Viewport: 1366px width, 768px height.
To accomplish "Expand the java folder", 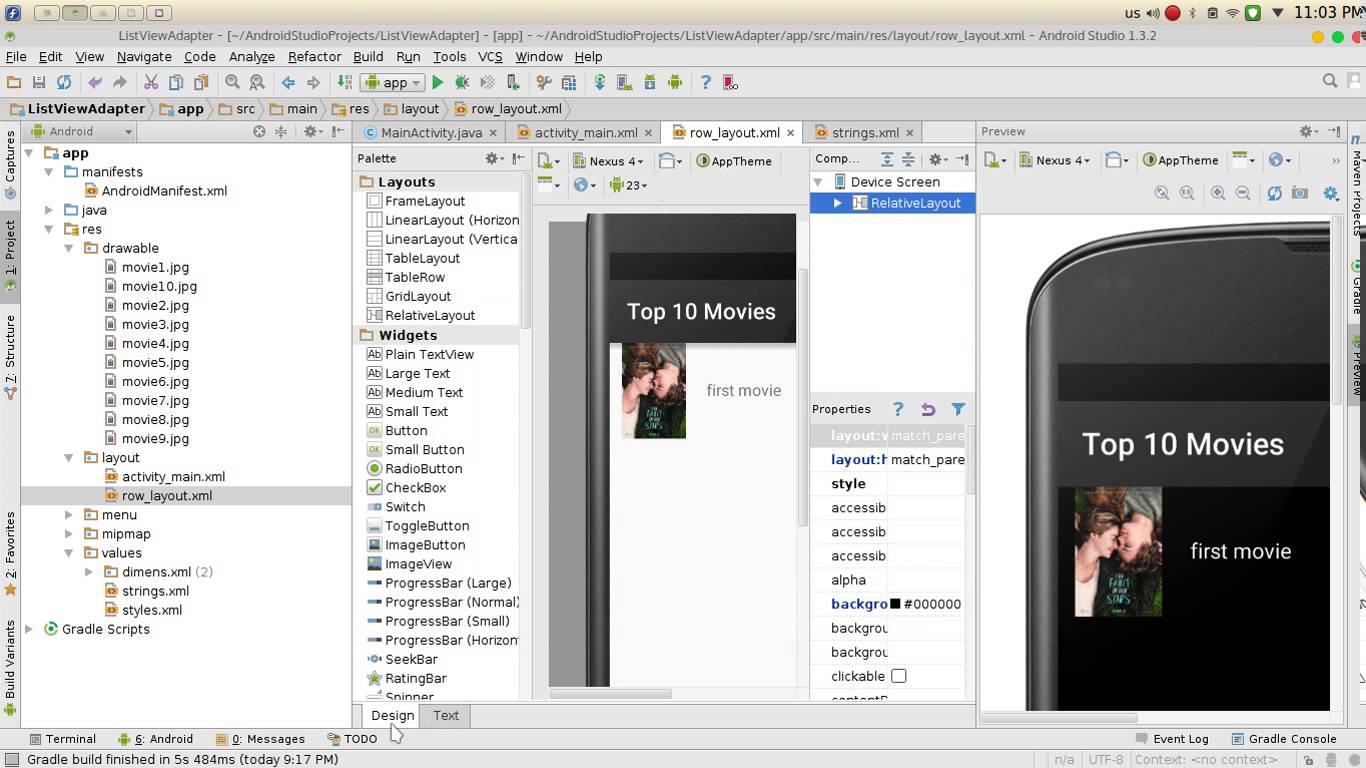I will pyautogui.click(x=49, y=210).
